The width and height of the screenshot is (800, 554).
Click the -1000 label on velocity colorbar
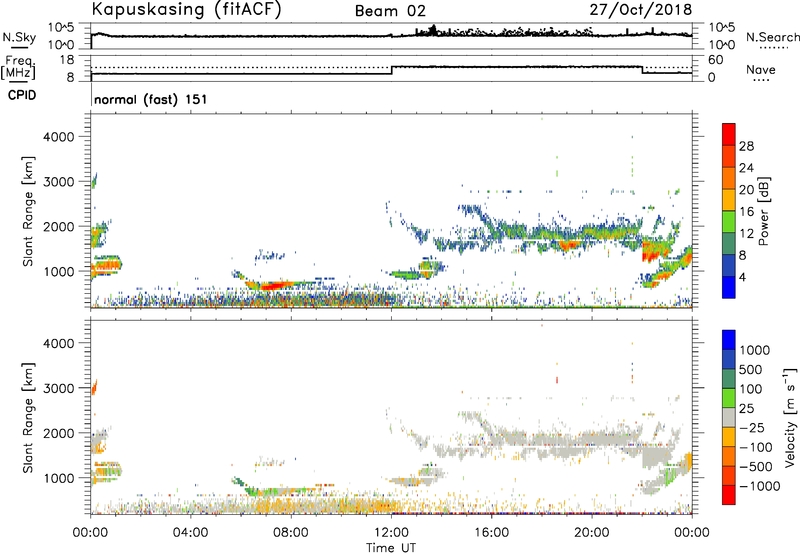(760, 486)
